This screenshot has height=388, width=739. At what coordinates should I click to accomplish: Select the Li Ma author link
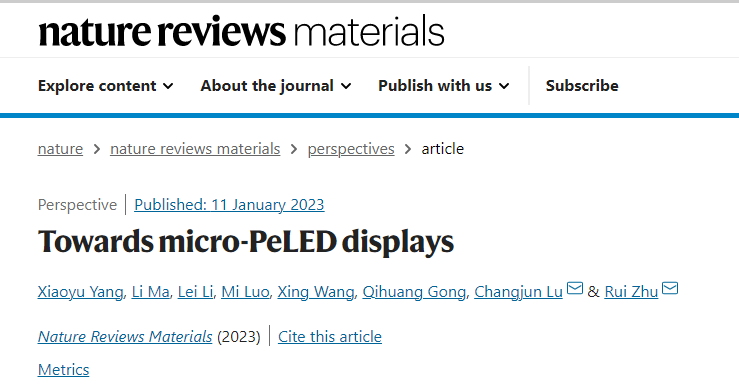pos(150,292)
